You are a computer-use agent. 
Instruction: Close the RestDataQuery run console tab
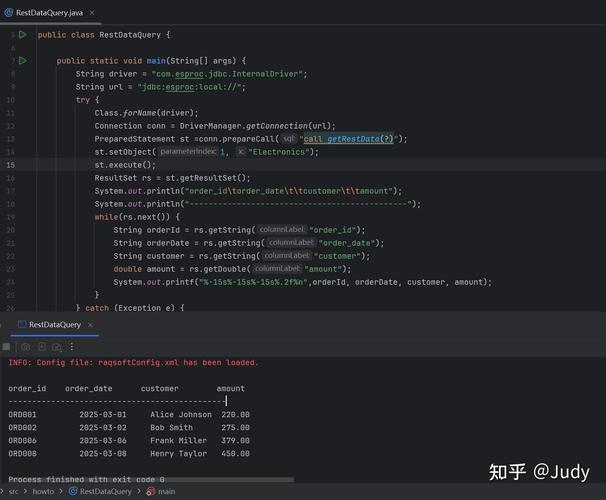(90, 325)
